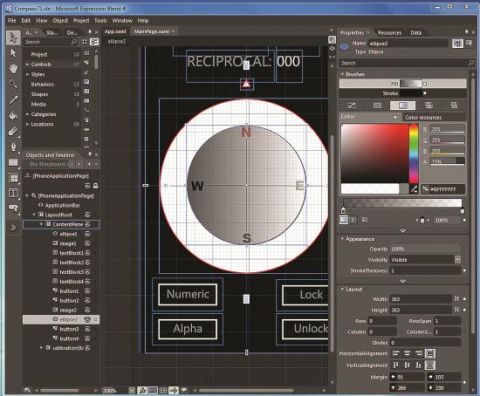The height and width of the screenshot is (396, 480).
Task: Show the Properties view button beside Name
Action: (458, 43)
